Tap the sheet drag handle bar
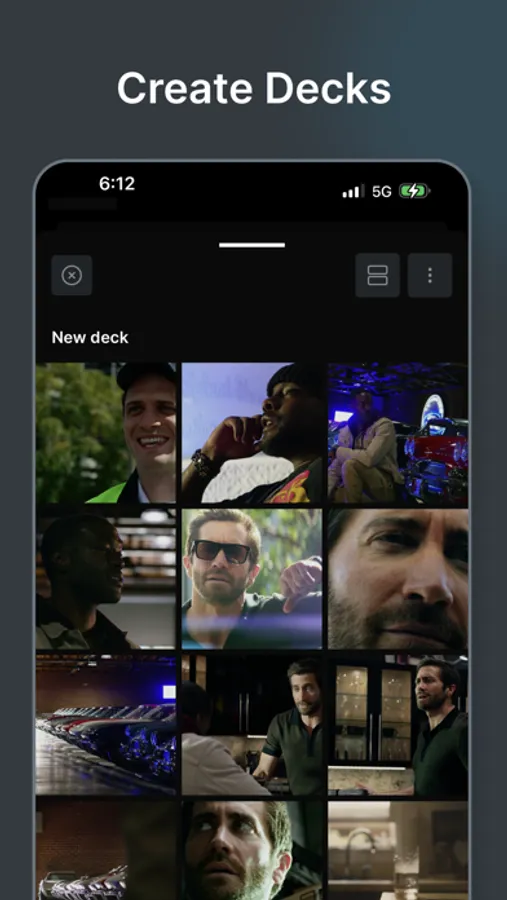 click(252, 245)
